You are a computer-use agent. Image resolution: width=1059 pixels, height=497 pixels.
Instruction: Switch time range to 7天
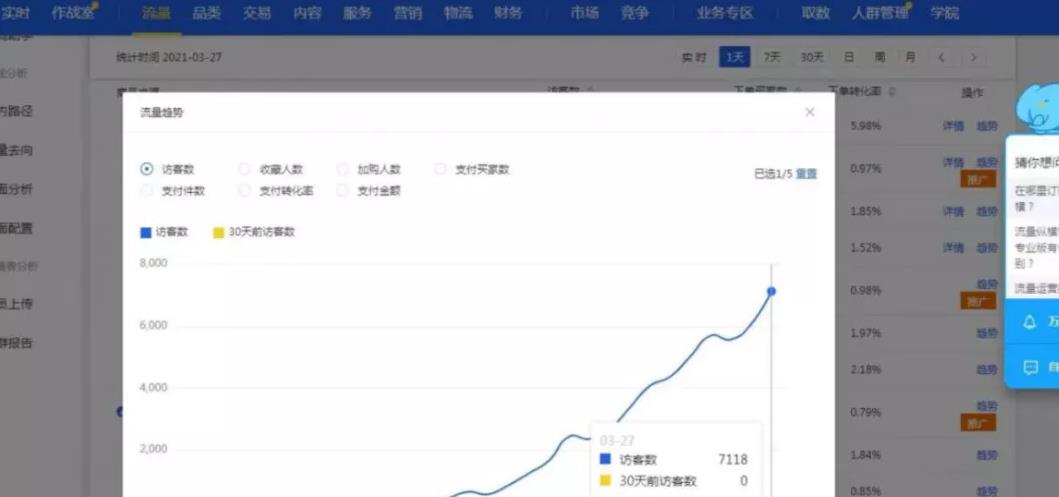pos(771,57)
